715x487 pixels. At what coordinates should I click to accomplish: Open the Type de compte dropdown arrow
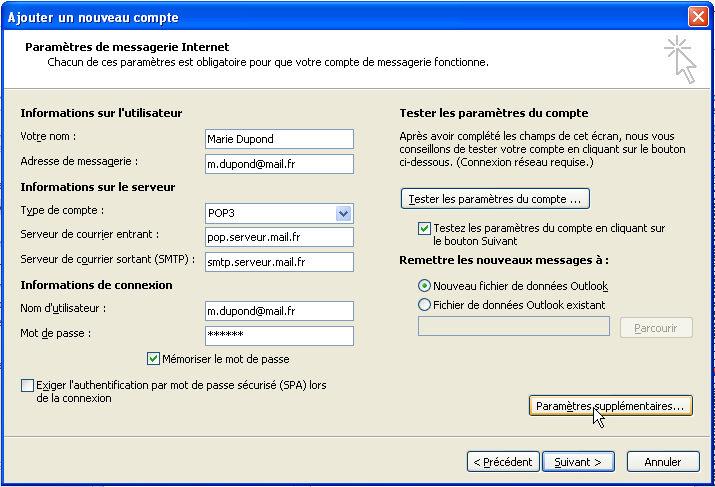(343, 213)
